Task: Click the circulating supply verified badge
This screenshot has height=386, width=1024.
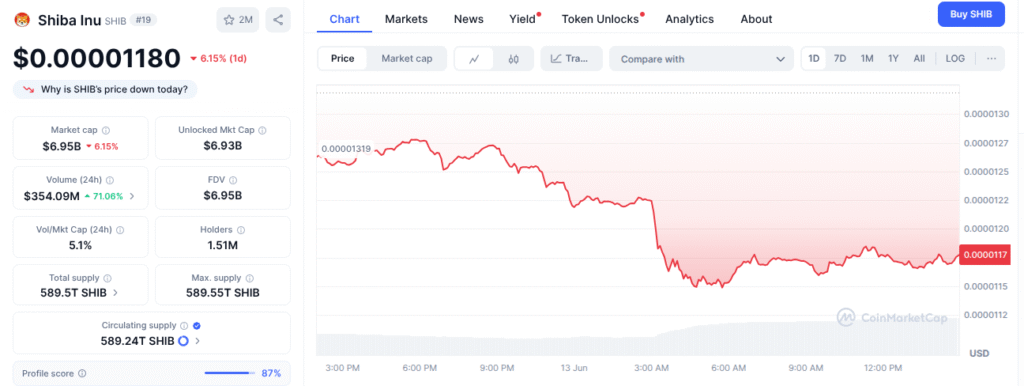Action: (x=197, y=325)
